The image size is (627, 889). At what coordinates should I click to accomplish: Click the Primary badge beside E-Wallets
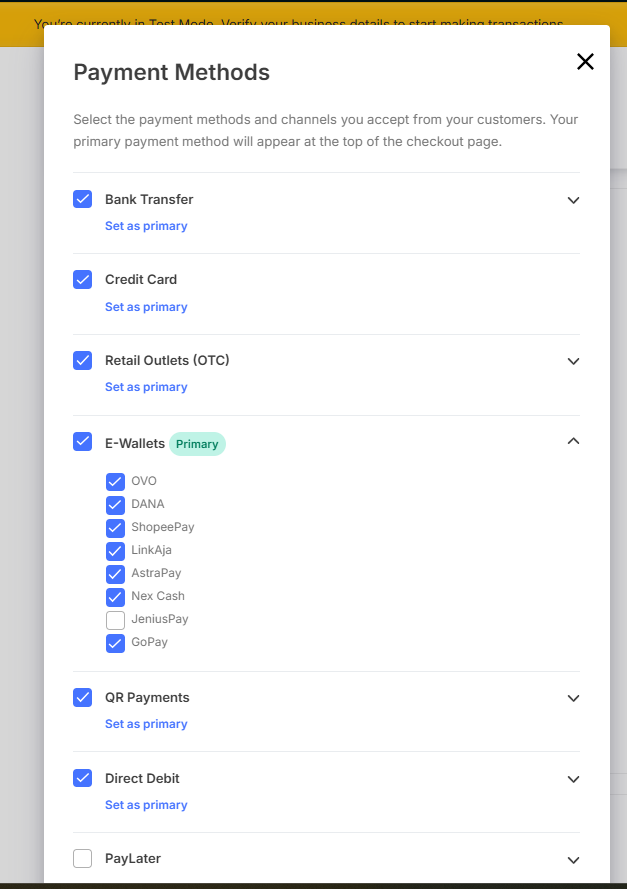(197, 444)
